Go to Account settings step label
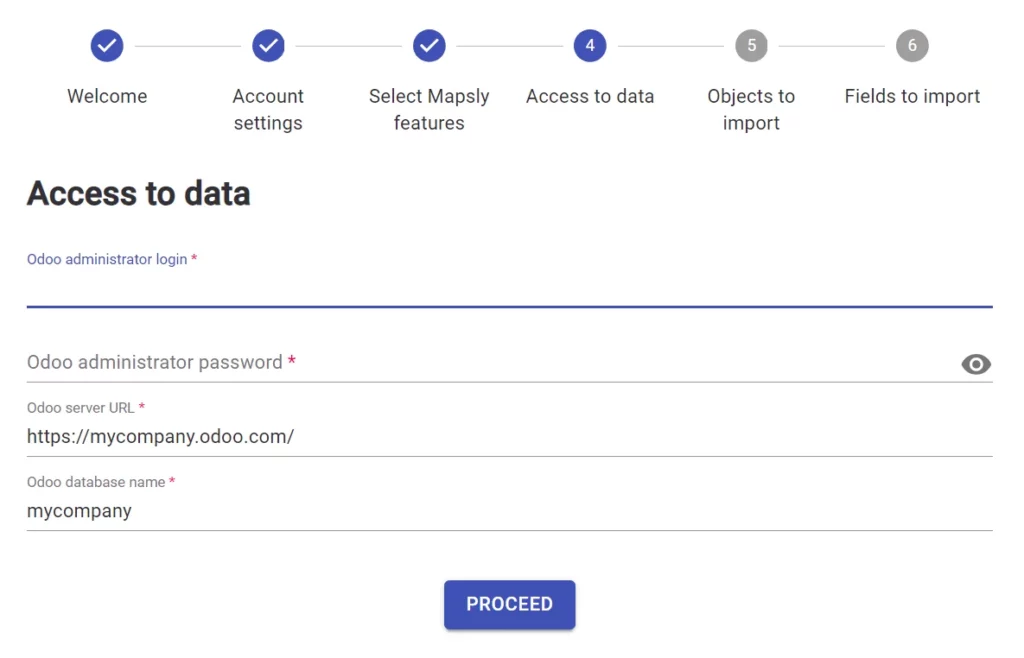 268,109
